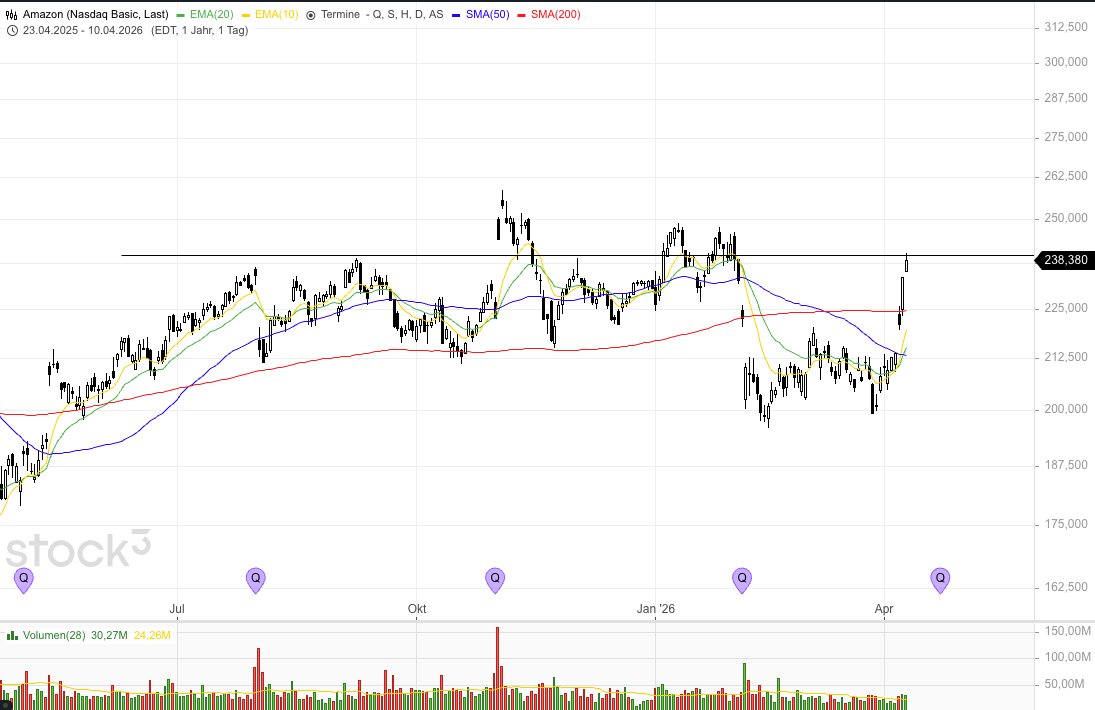This screenshot has width=1095, height=710.
Task: Select the EMA(20) green indicator legend
Action: 205,15
